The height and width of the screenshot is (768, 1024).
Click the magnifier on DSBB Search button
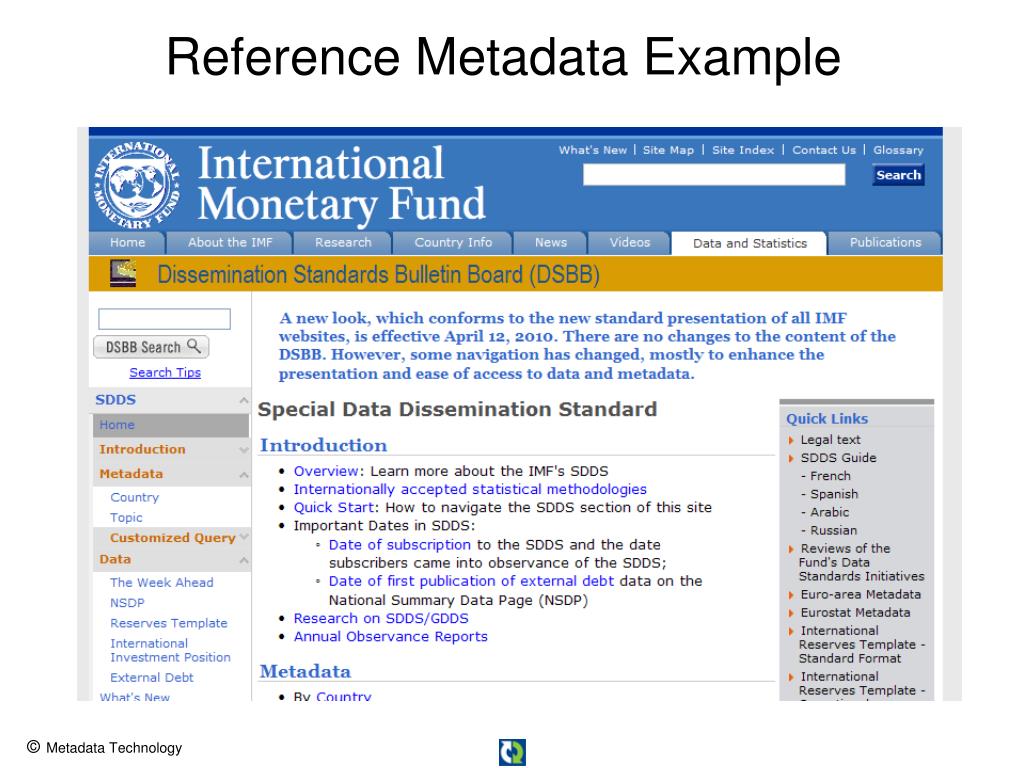[x=194, y=346]
